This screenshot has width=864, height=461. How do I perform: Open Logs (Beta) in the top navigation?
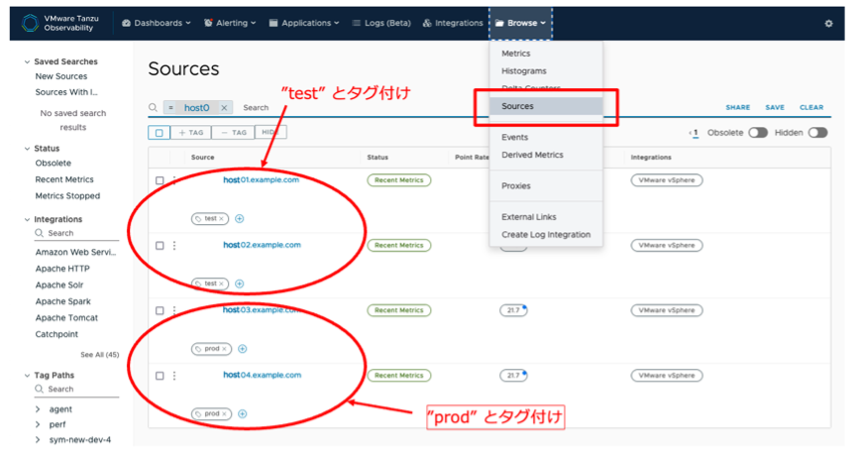(382, 23)
